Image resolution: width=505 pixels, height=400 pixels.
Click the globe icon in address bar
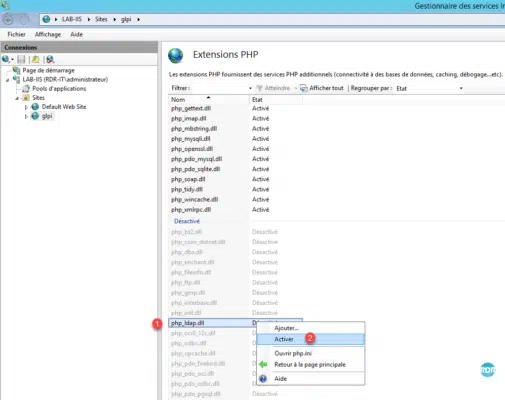(46, 19)
